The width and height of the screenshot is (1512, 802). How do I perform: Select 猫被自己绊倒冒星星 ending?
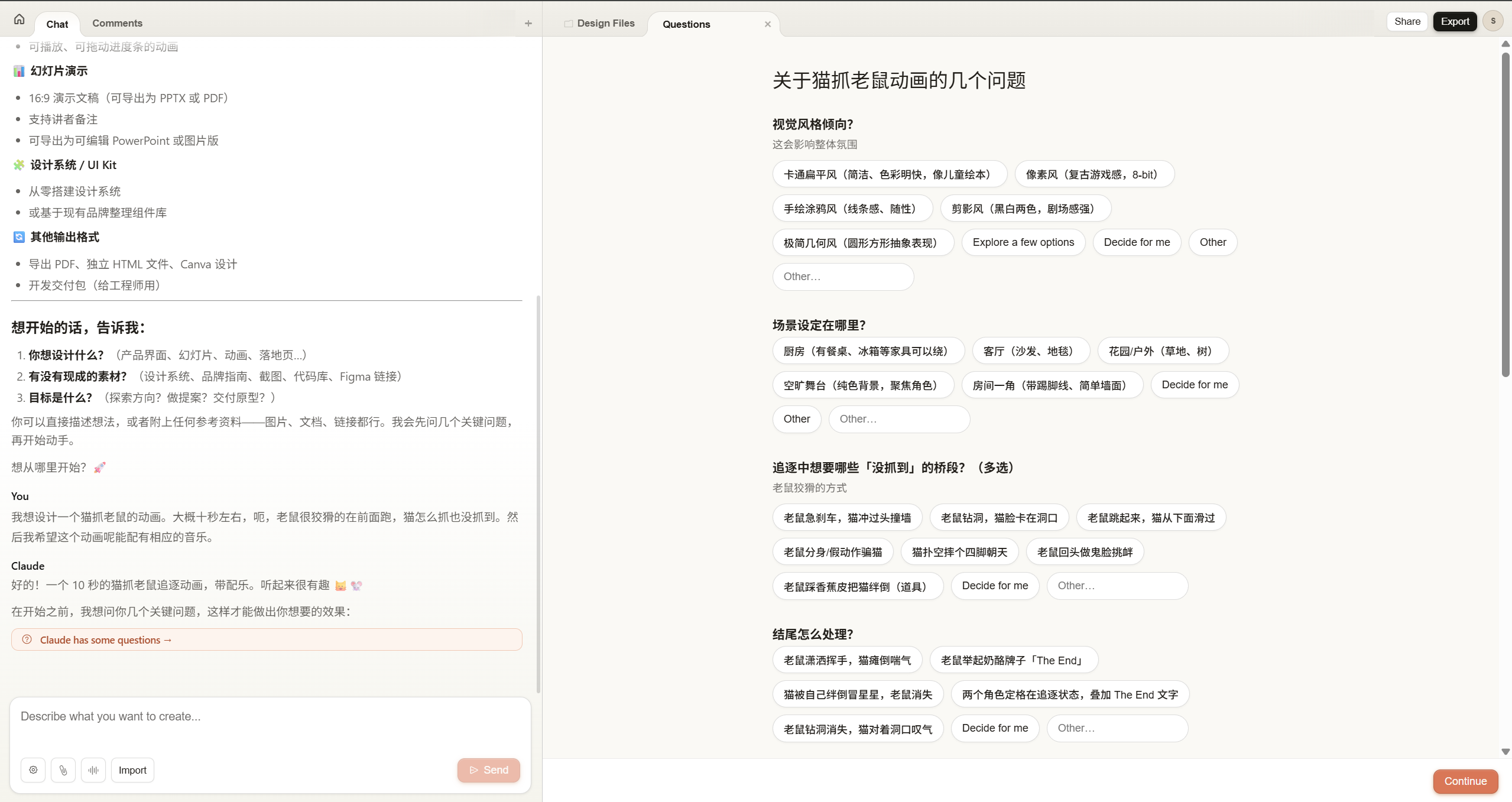click(x=858, y=694)
